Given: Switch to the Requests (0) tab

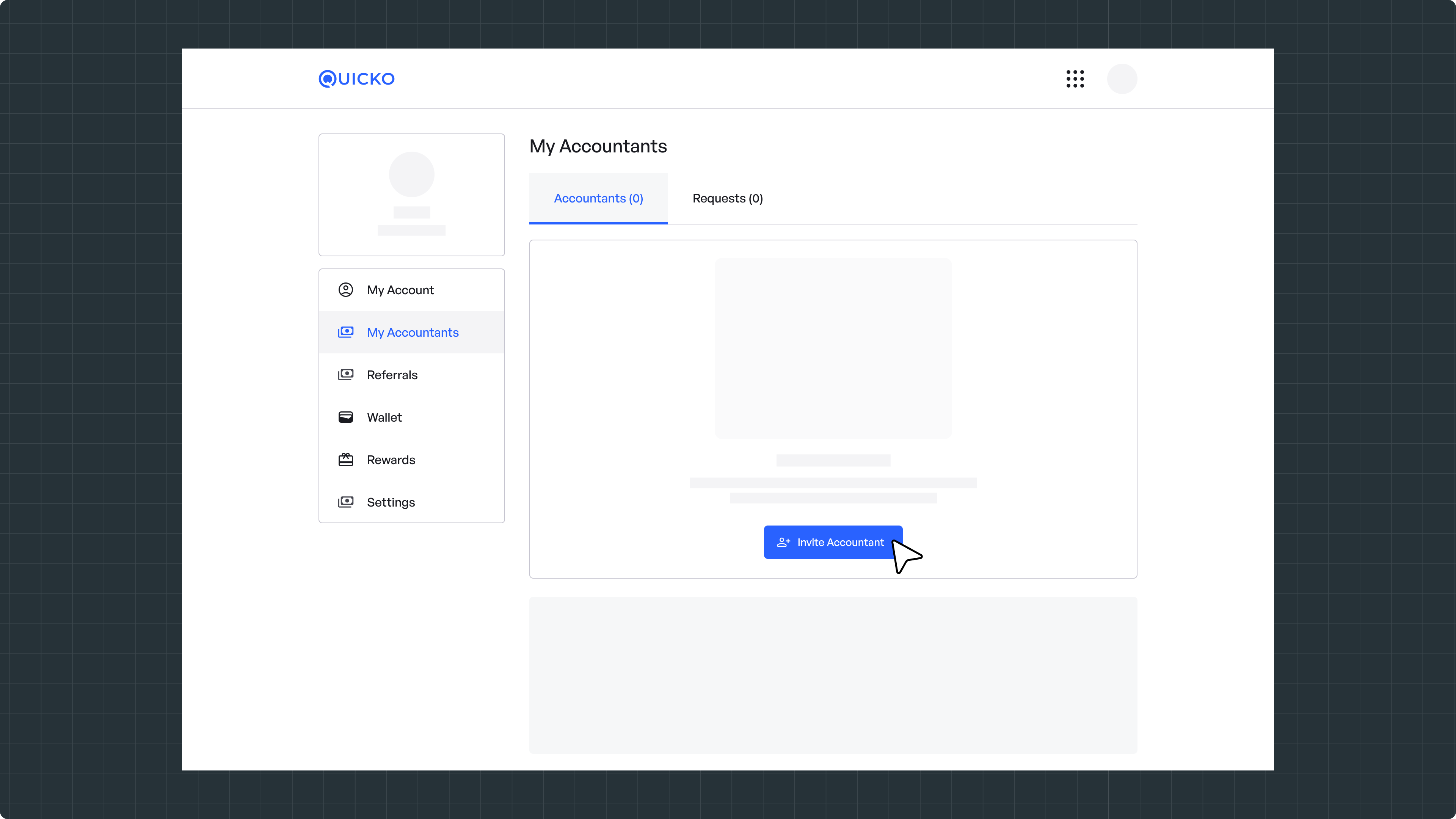Looking at the screenshot, I should [728, 198].
